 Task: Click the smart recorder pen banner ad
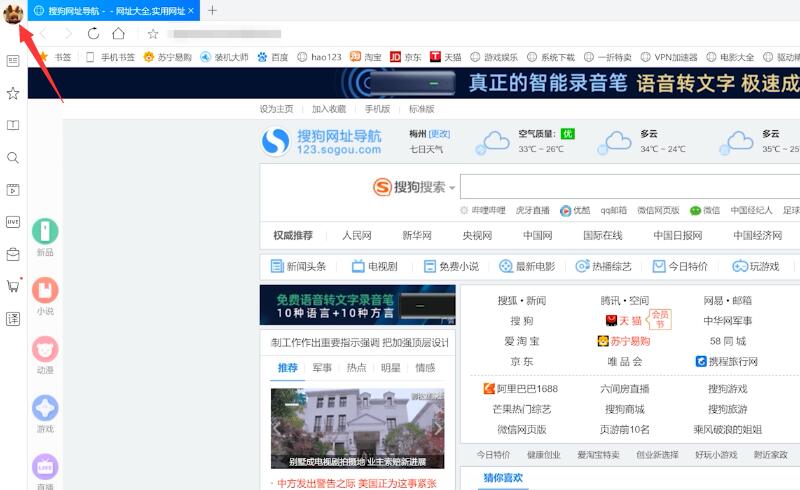[414, 83]
